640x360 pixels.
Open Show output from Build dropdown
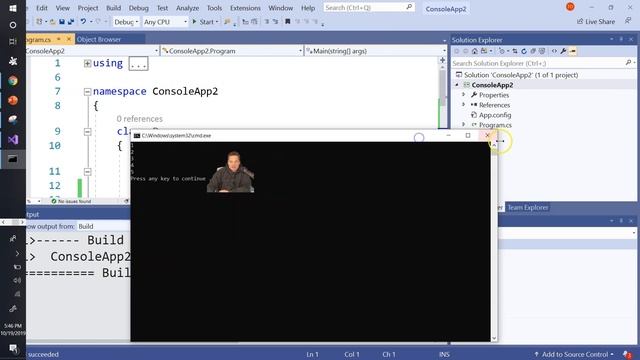click(104, 226)
